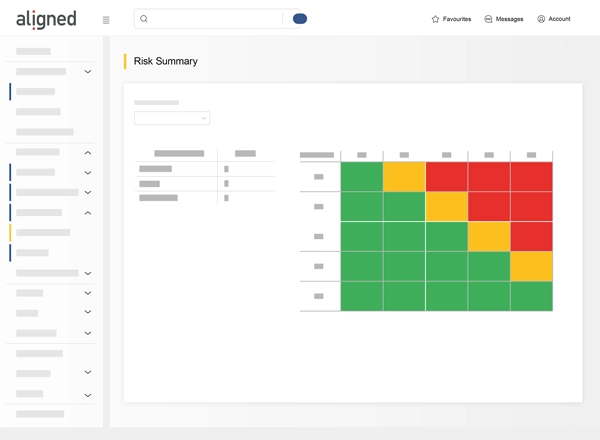
Task: Open Account profile icon
Action: coord(541,19)
